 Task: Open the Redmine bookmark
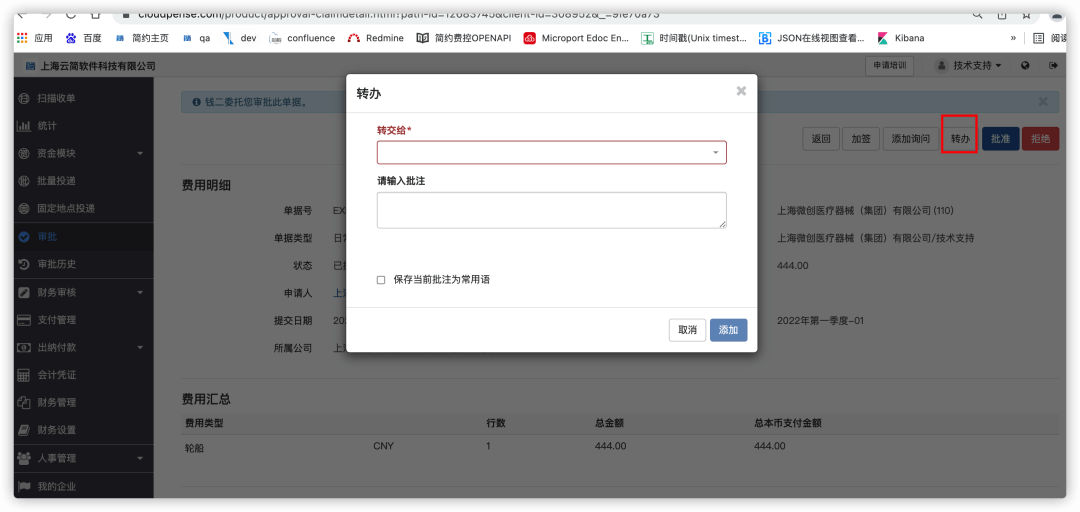click(x=376, y=39)
